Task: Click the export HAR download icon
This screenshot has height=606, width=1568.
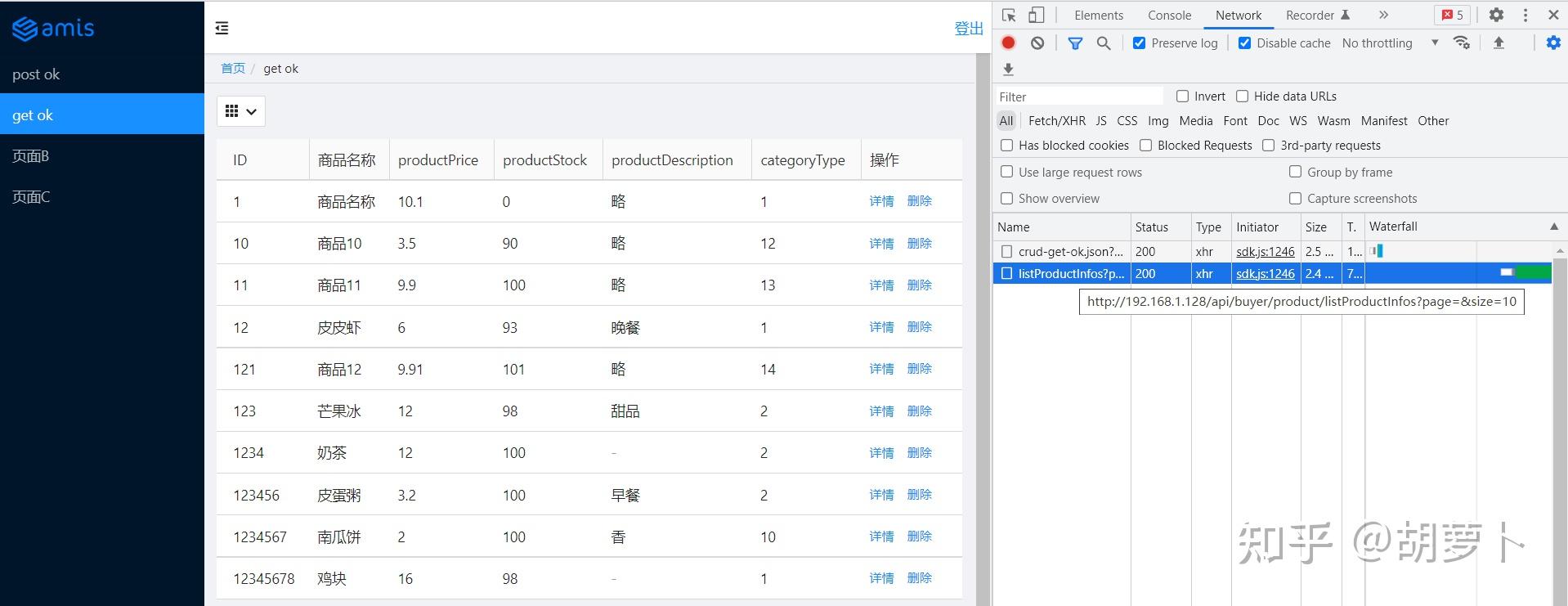Action: pos(1009,70)
